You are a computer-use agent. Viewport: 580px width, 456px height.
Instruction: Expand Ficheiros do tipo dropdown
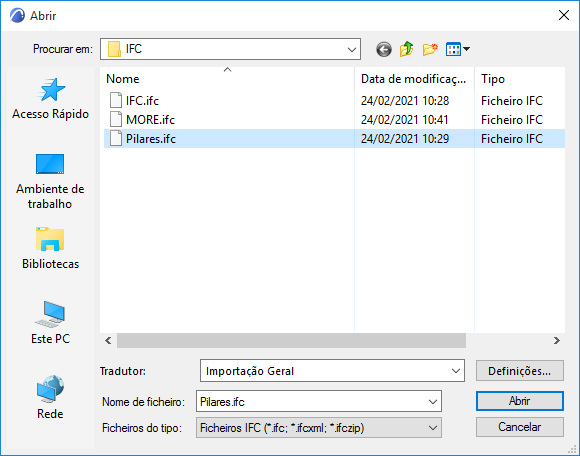(319, 428)
